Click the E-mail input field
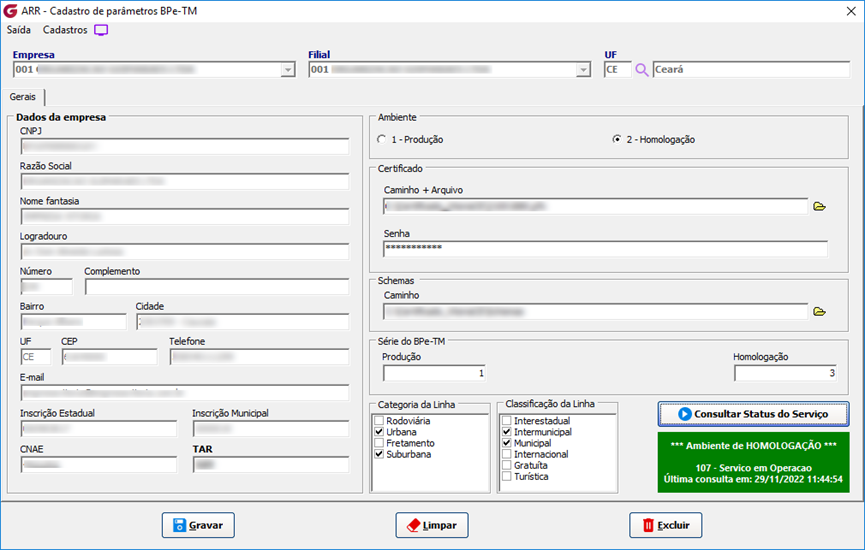The width and height of the screenshot is (865, 550). [185, 393]
